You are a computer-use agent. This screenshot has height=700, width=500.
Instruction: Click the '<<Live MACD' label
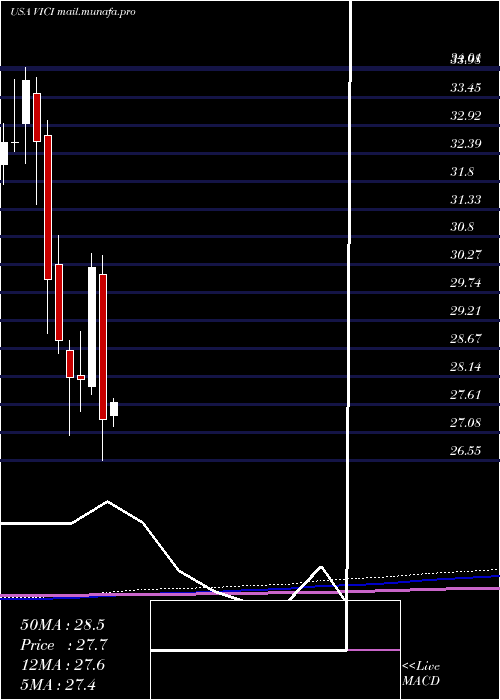[x=421, y=674]
